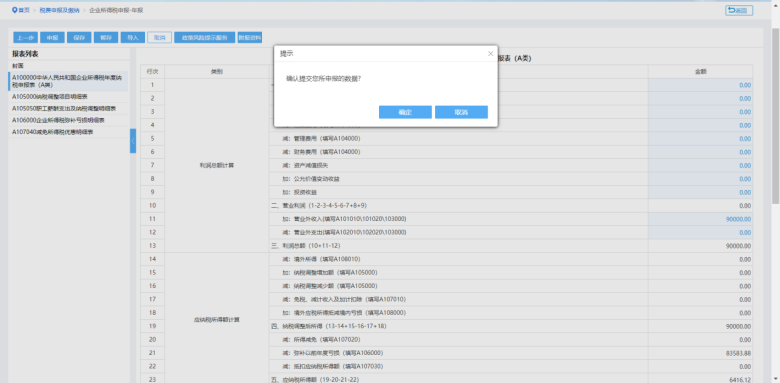This screenshot has height=383, width=780.
Task: Click 三、利润总额 (10+11-12) row label
Action: tap(306, 246)
